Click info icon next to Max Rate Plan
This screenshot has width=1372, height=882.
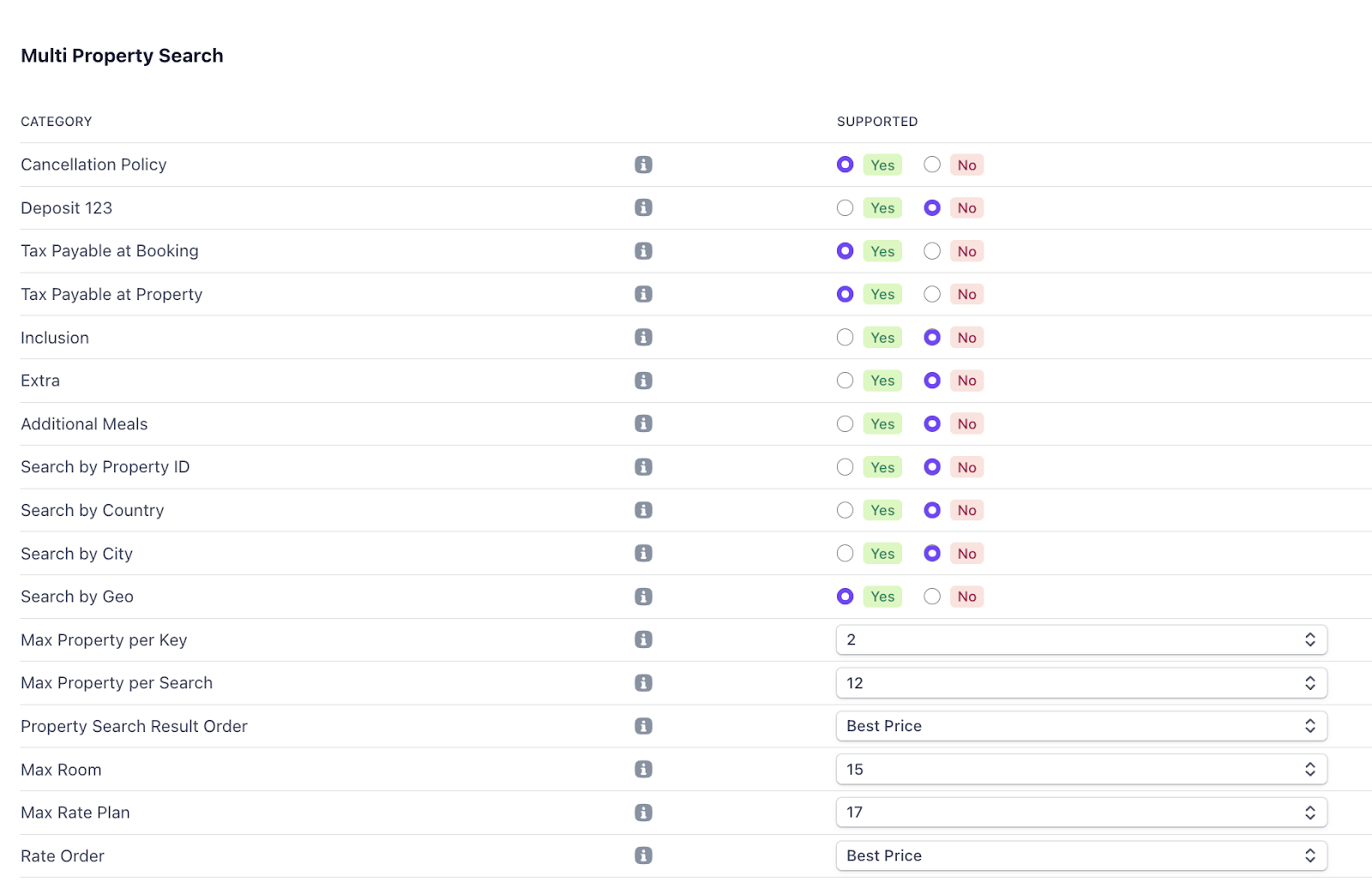643,813
